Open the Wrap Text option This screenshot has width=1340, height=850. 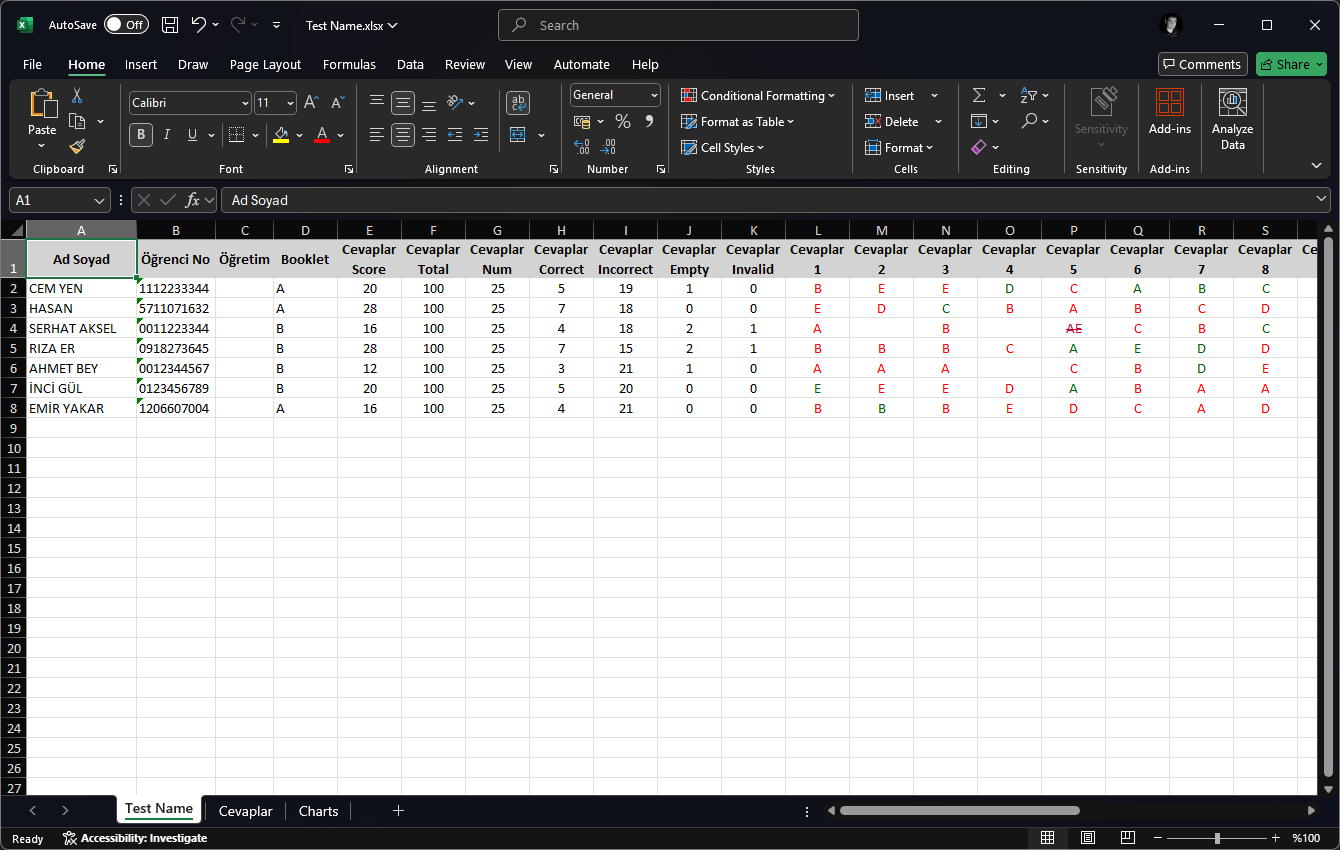tap(518, 103)
